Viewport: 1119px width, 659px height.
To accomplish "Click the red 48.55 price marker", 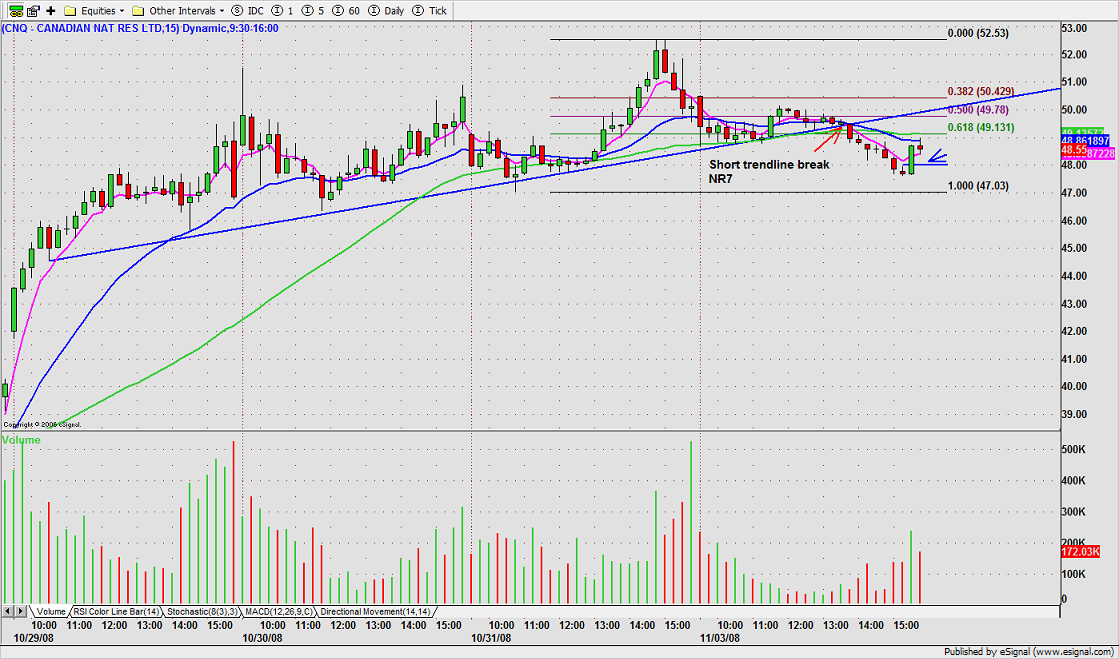I will click(1074, 152).
